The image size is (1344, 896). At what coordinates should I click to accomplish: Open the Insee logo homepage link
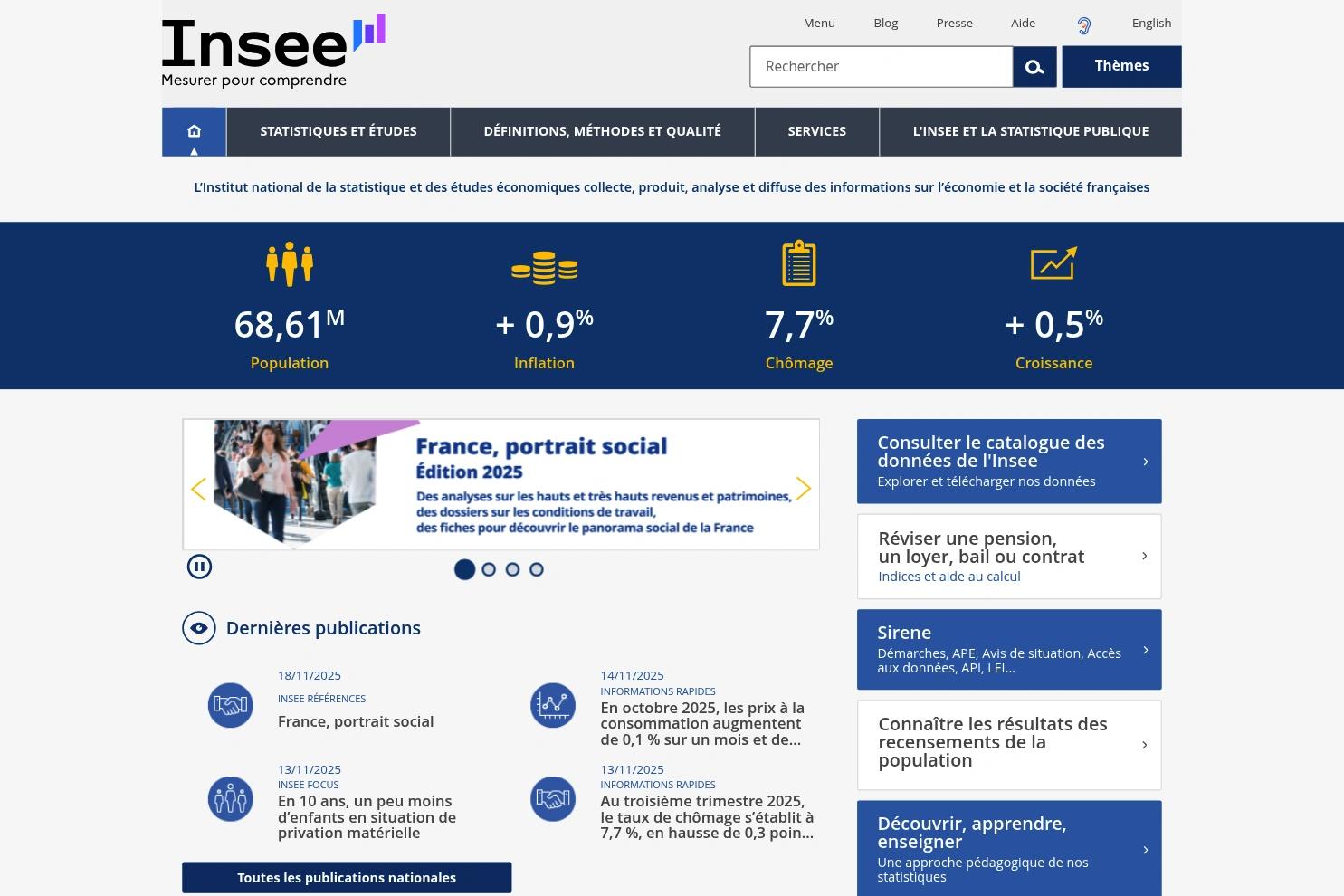coord(273,52)
